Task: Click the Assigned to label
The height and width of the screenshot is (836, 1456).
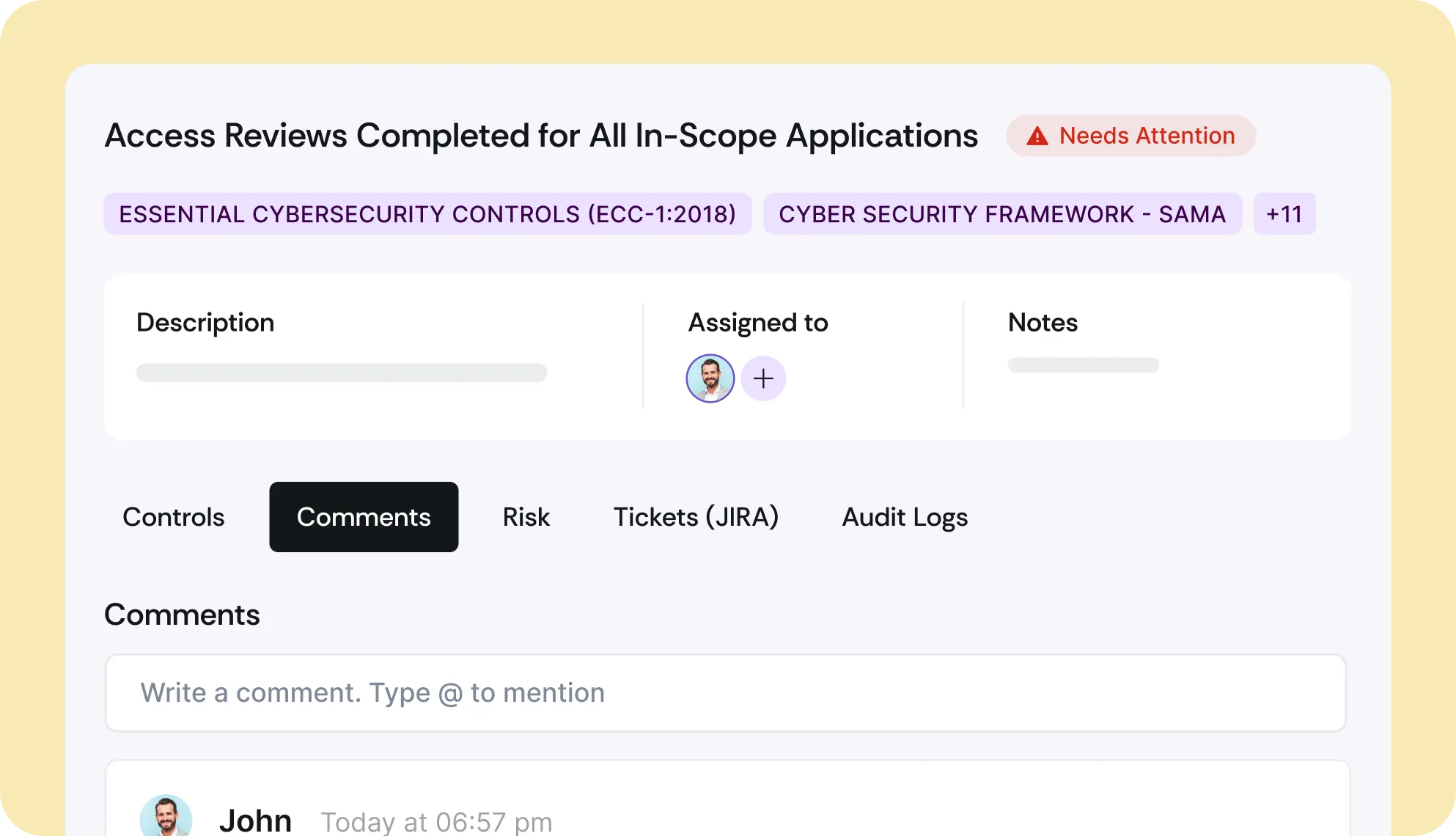Action: tap(758, 323)
